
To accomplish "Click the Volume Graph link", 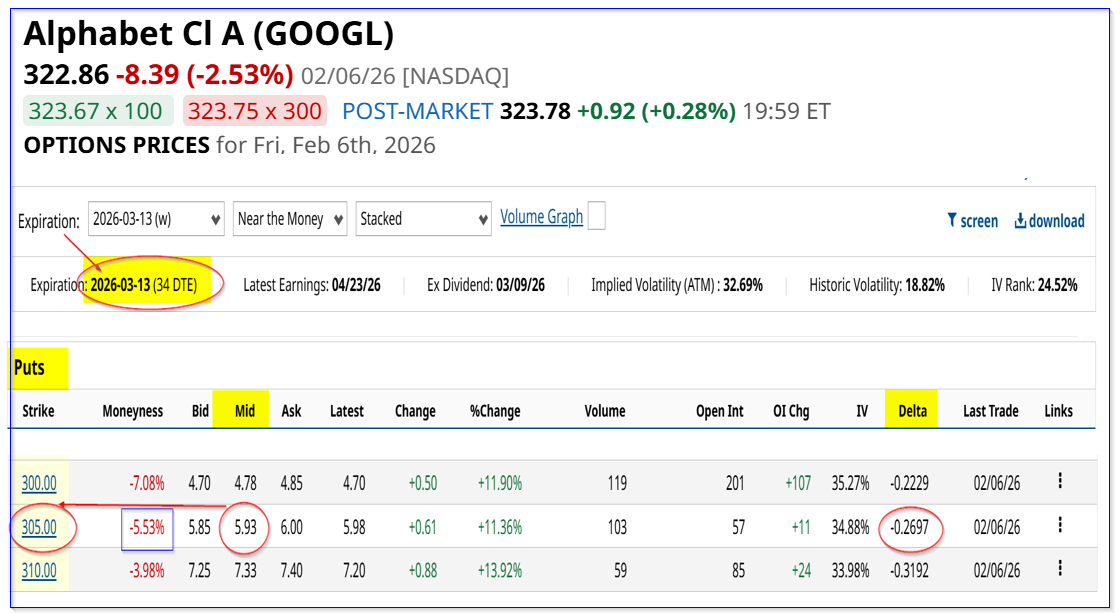I will point(541,217).
